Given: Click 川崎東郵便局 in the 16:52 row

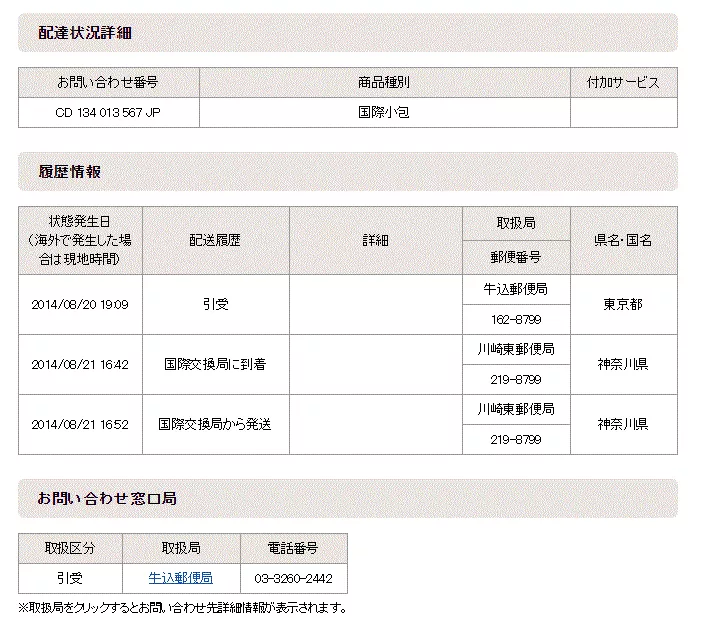Looking at the screenshot, I should tap(516, 409).
